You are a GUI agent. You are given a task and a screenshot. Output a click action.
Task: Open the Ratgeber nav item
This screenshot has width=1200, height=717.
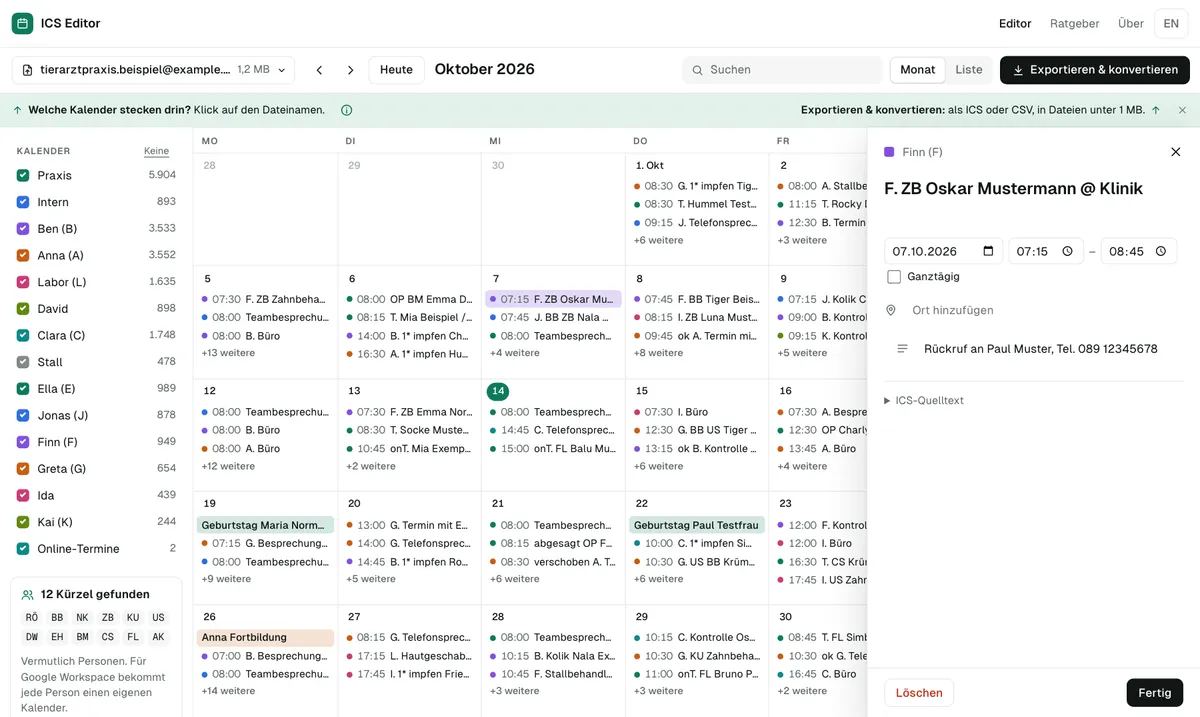(1074, 23)
